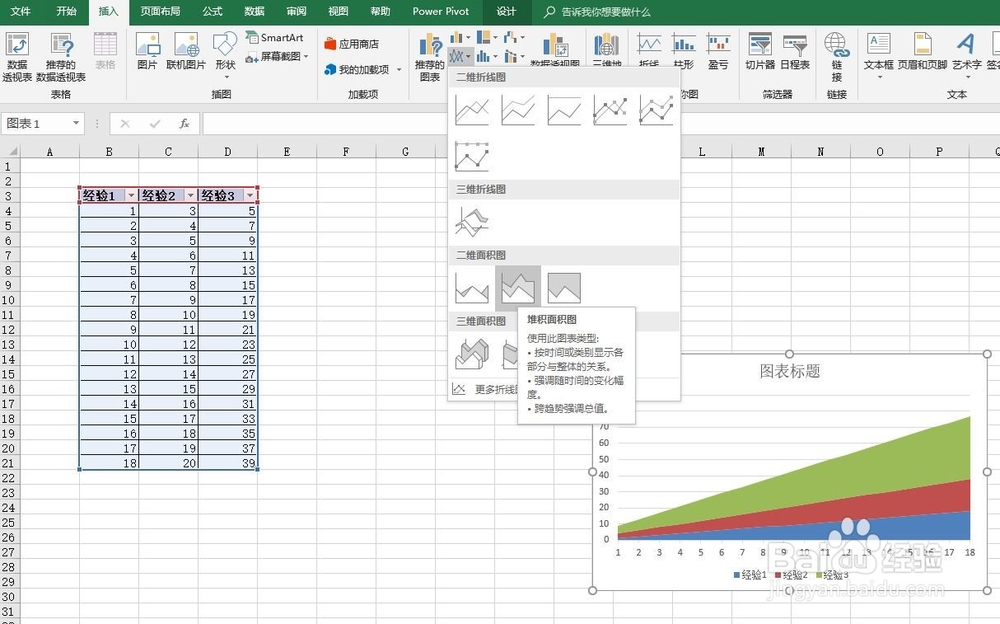Insert a PivotTable via 数据透视表 icon
Image resolution: width=1000 pixels, height=624 pixels.
17,55
